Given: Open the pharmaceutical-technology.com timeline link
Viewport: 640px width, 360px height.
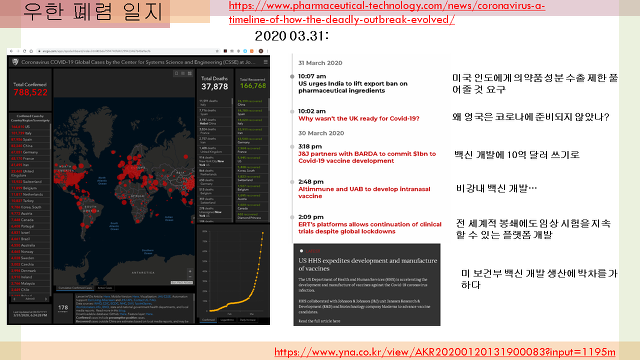Looking at the screenshot, I should (387, 13).
